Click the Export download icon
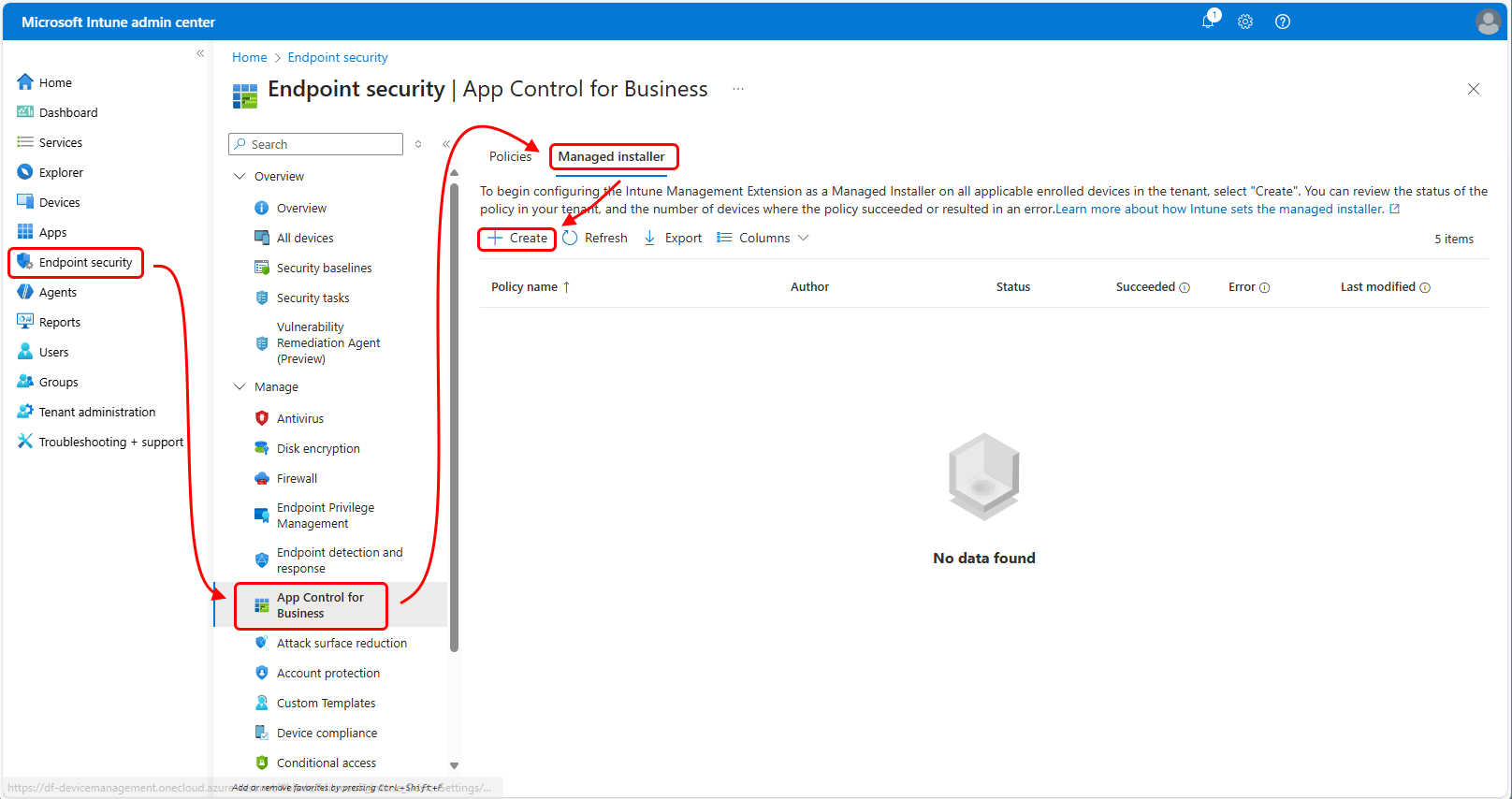Screen dimensions: 1512x799 [x=650, y=239]
